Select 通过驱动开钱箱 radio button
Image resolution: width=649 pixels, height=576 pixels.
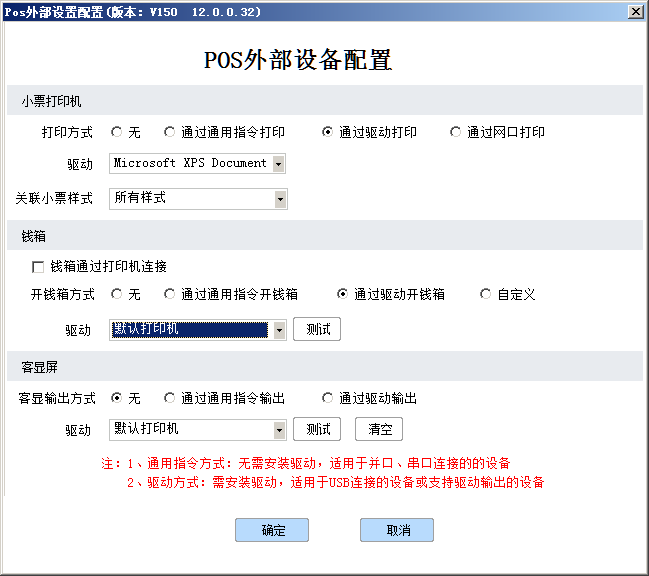tap(343, 294)
